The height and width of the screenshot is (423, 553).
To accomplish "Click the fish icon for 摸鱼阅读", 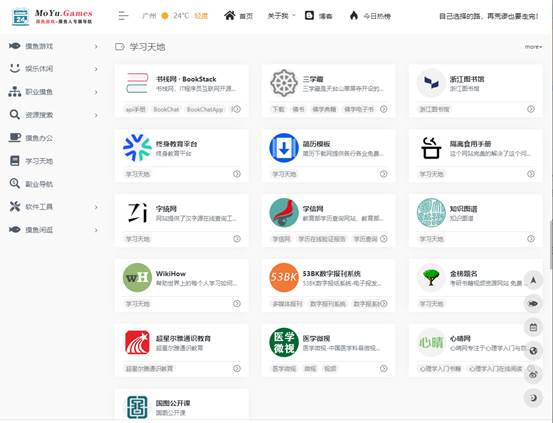I will pyautogui.click(x=14, y=230).
